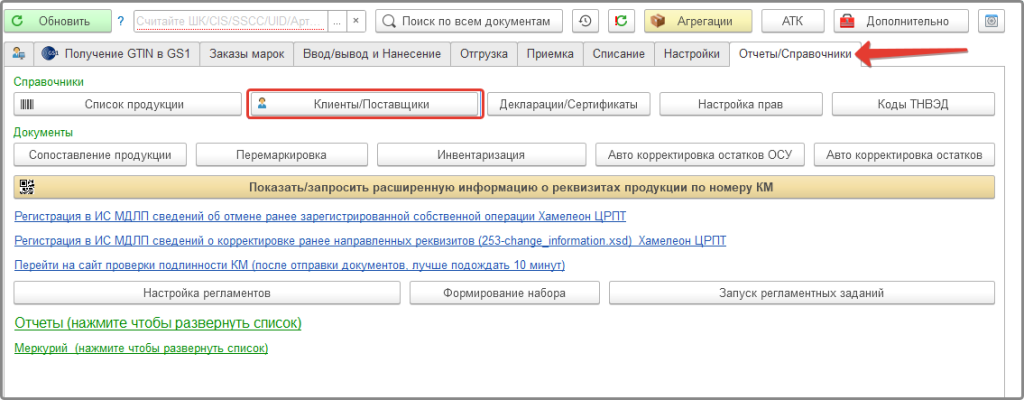Open the Ввод/вывод и Нанесение tab
This screenshot has height=400, width=1024.
coord(372,54)
